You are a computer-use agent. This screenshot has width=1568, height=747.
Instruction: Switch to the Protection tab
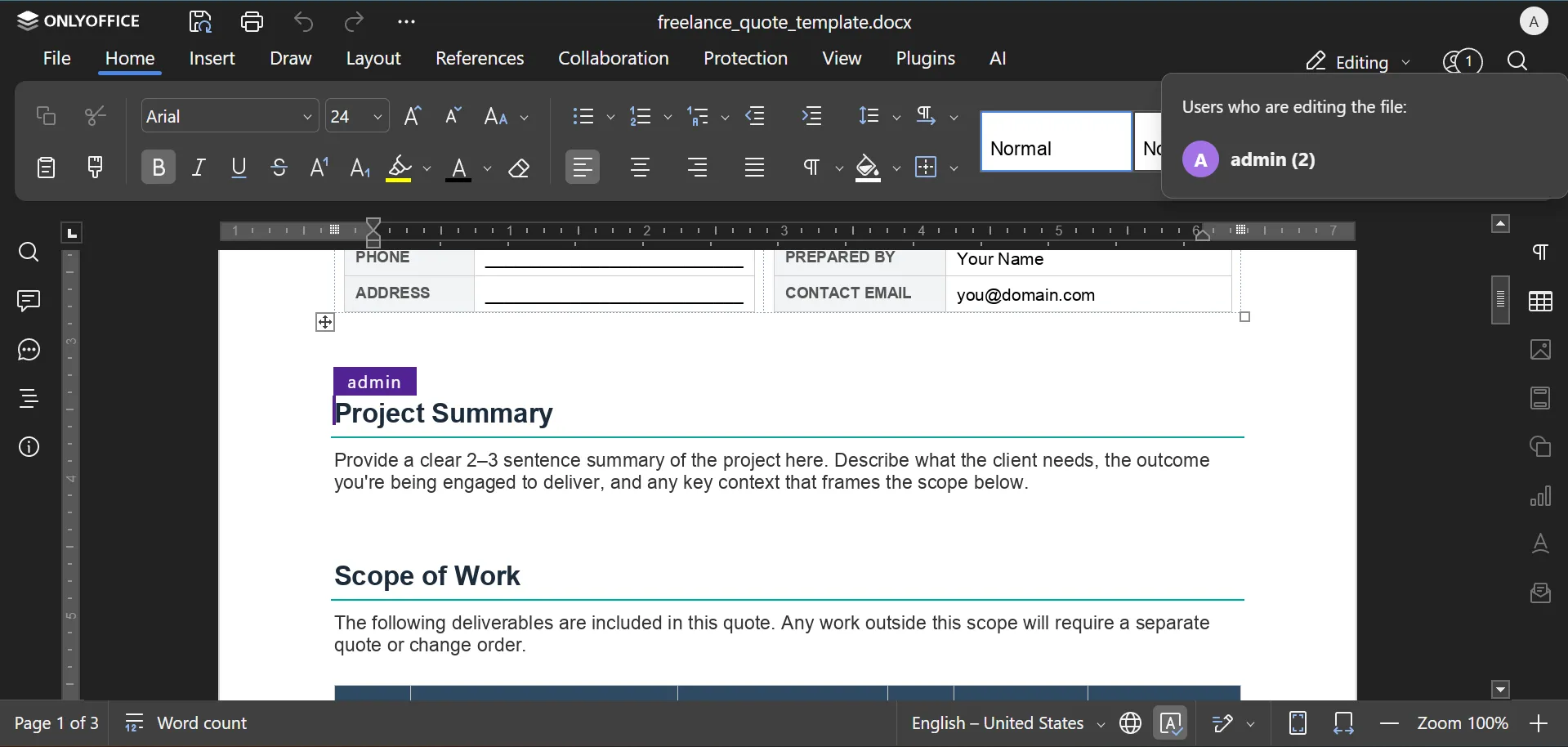pyautogui.click(x=745, y=59)
